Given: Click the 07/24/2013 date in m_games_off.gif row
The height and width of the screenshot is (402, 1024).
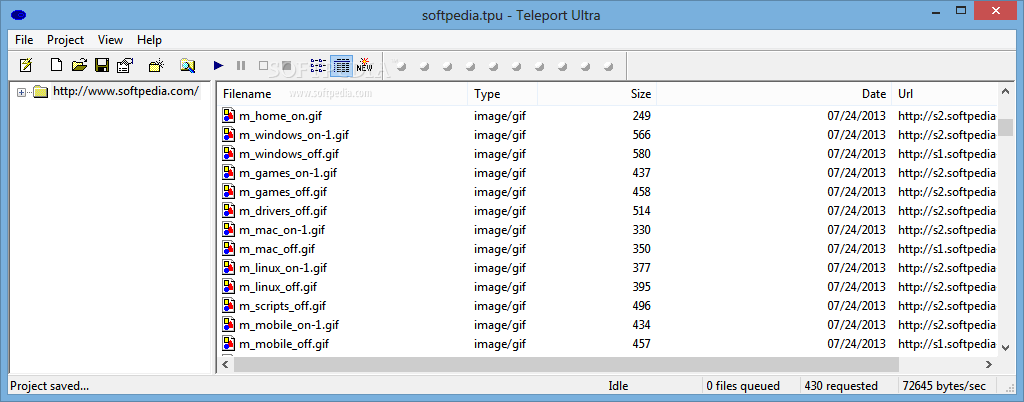Looking at the screenshot, I should 856,192.
